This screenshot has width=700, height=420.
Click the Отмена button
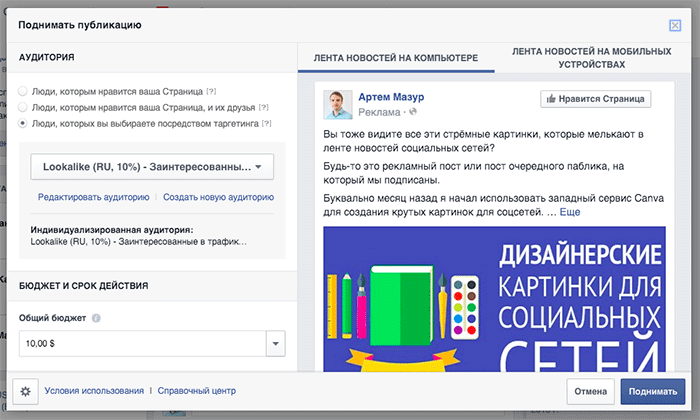(591, 391)
